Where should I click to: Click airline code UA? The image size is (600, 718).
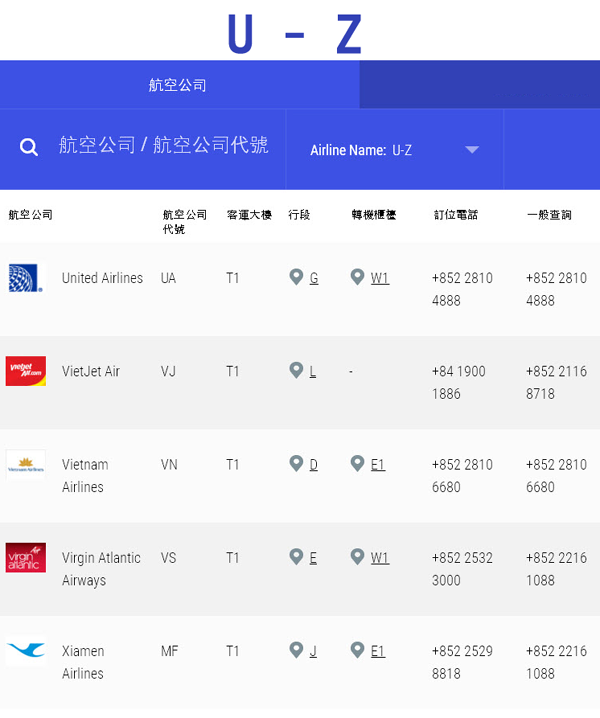[x=168, y=278]
